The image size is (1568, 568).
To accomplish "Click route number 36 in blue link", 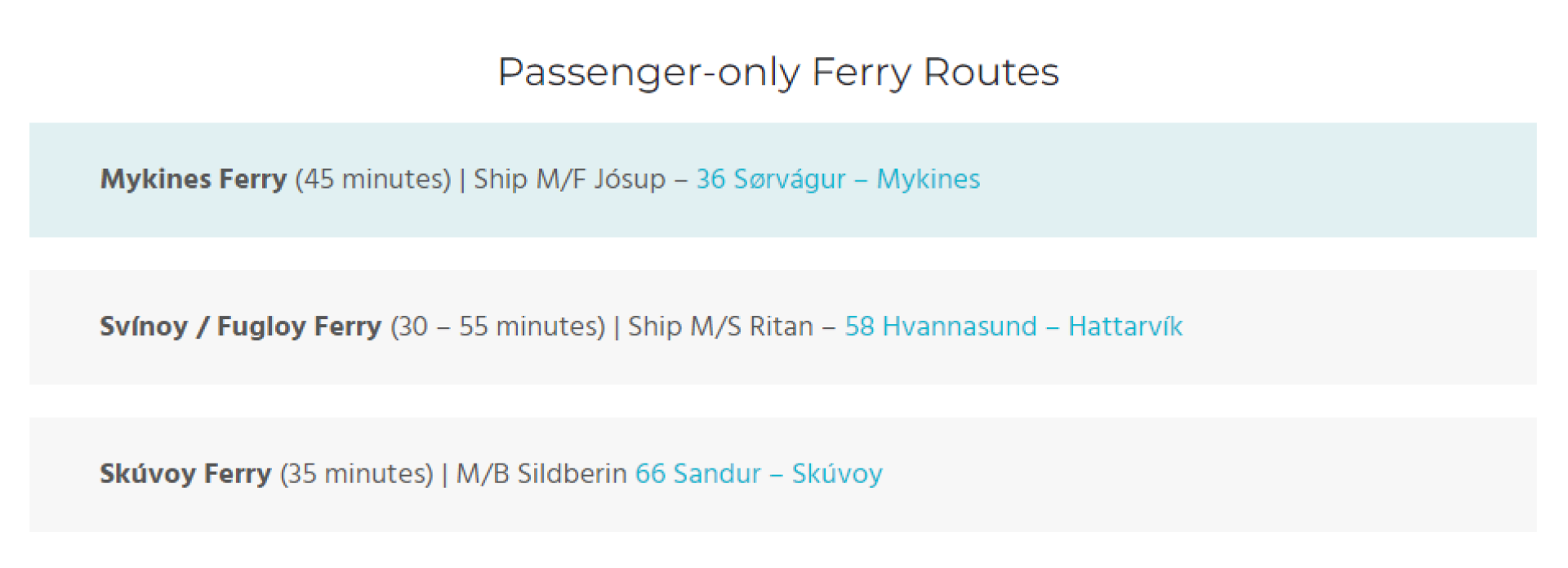I will point(710,179).
